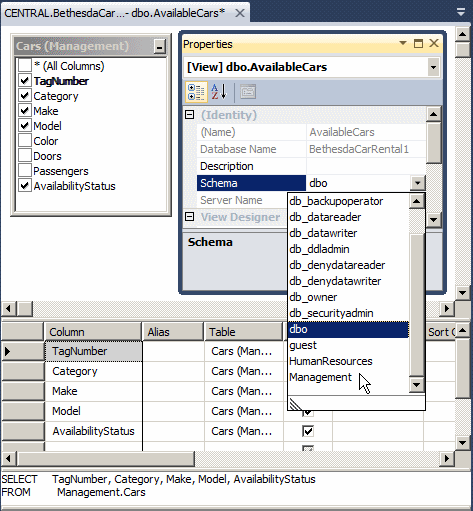
Task: Click the diagram pane horizontal scroll right arrow
Action: pyautogui.click(x=447, y=309)
